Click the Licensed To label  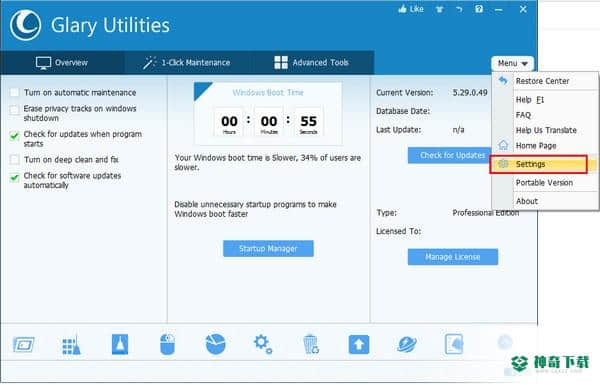398,231
